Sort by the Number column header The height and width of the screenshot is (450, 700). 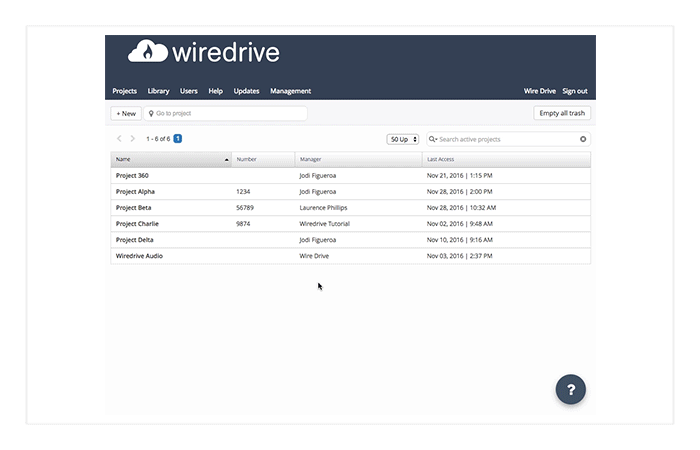coord(263,159)
